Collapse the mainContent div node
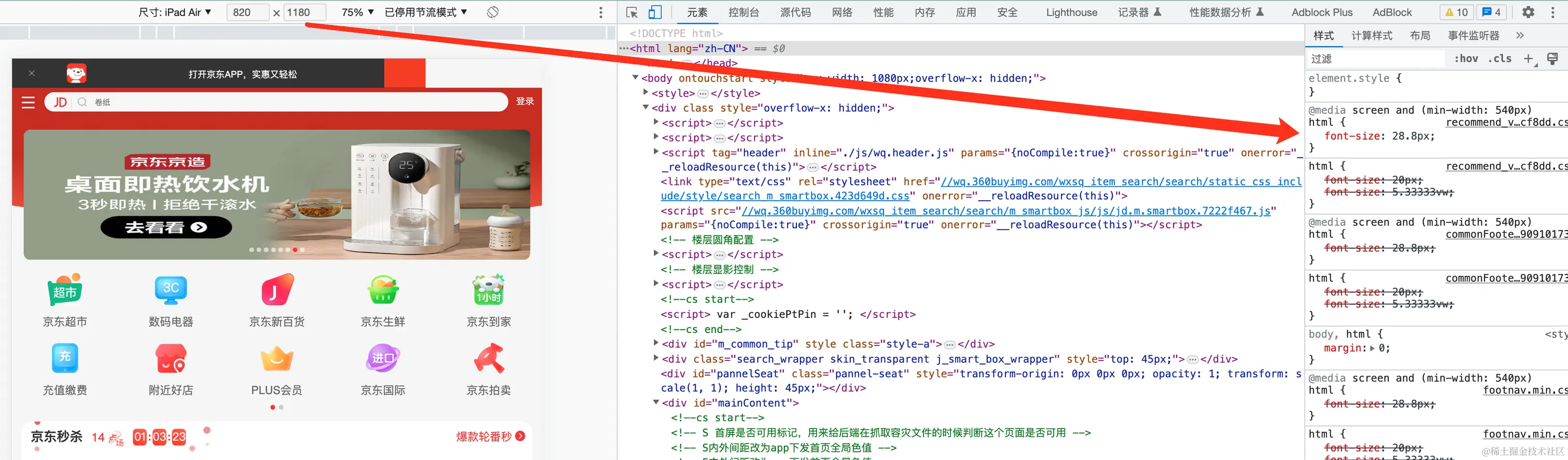The image size is (1568, 460). coord(655,401)
